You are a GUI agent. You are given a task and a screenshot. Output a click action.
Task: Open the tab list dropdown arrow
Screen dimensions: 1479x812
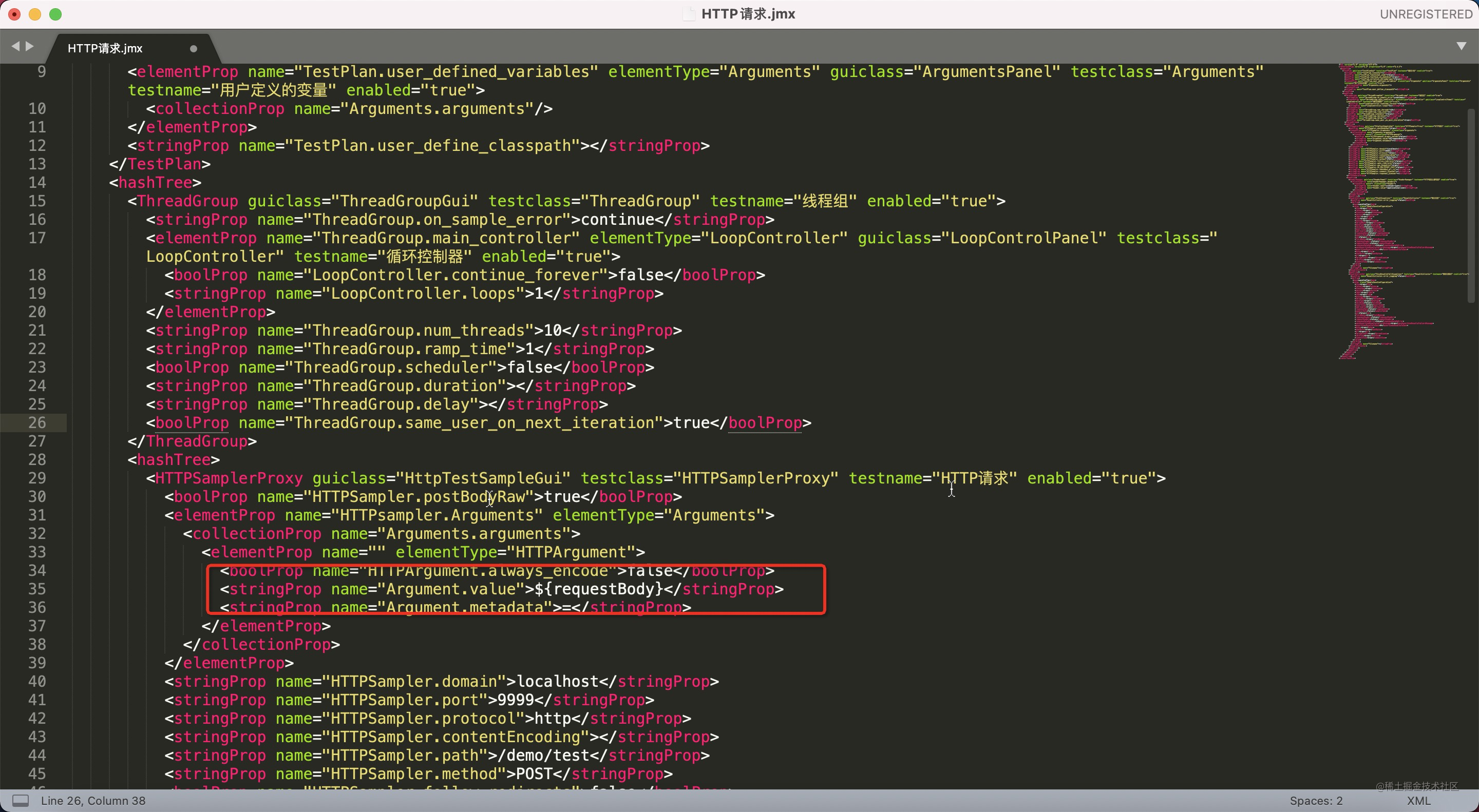click(1461, 46)
